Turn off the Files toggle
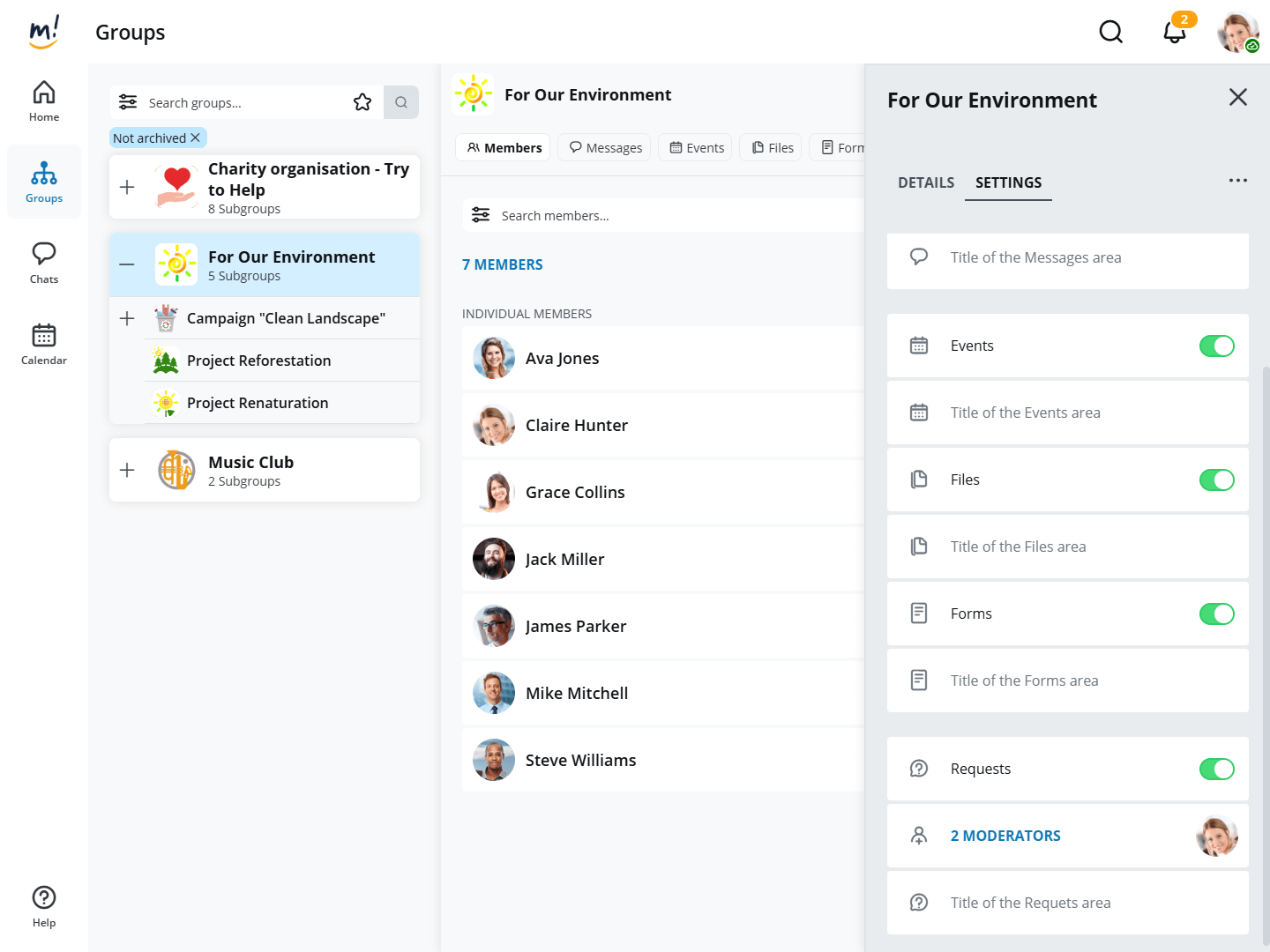This screenshot has height=952, width=1270. click(1216, 480)
